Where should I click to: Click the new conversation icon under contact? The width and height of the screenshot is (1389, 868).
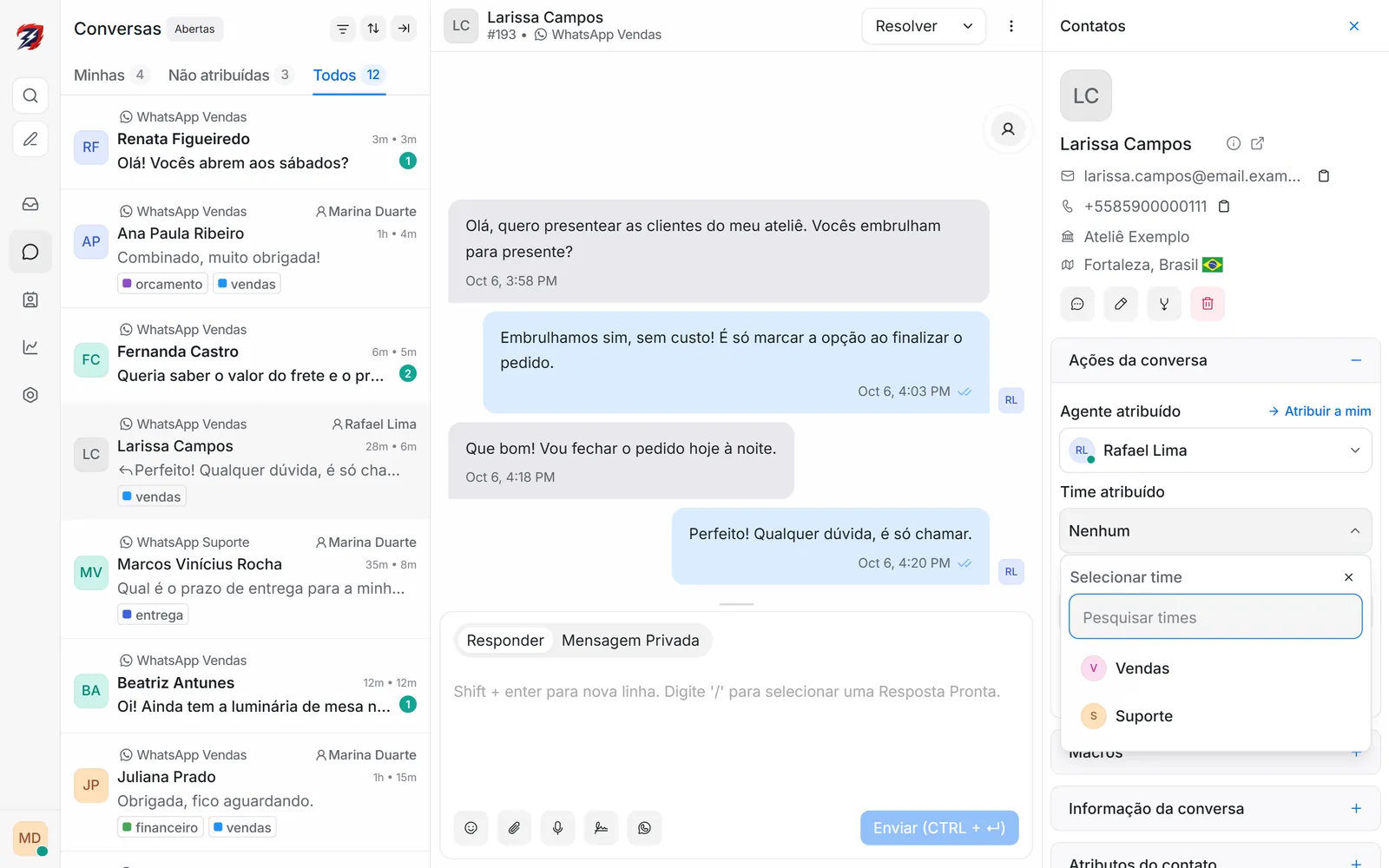click(x=1077, y=304)
